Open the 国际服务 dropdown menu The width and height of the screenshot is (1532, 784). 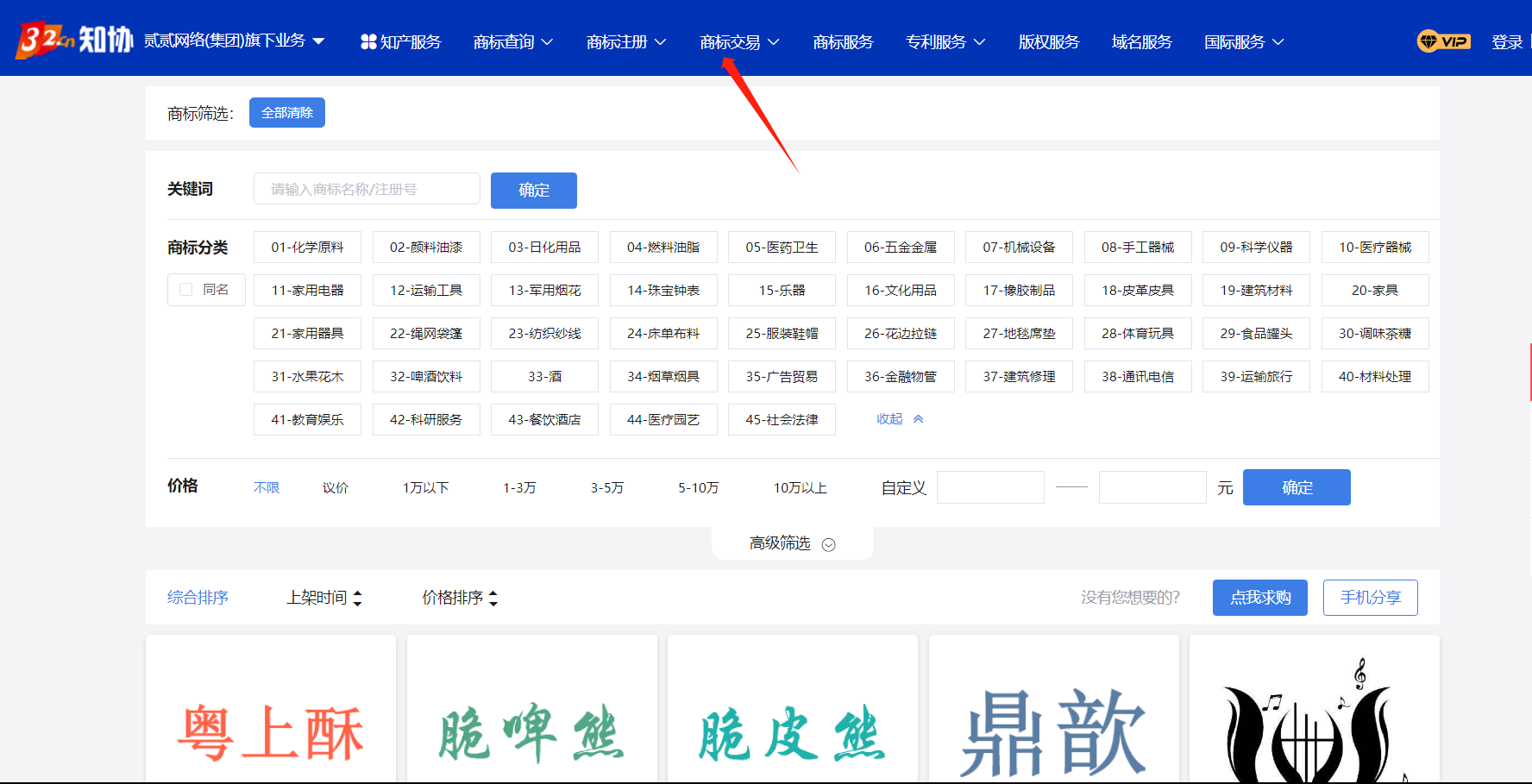pyautogui.click(x=1244, y=41)
